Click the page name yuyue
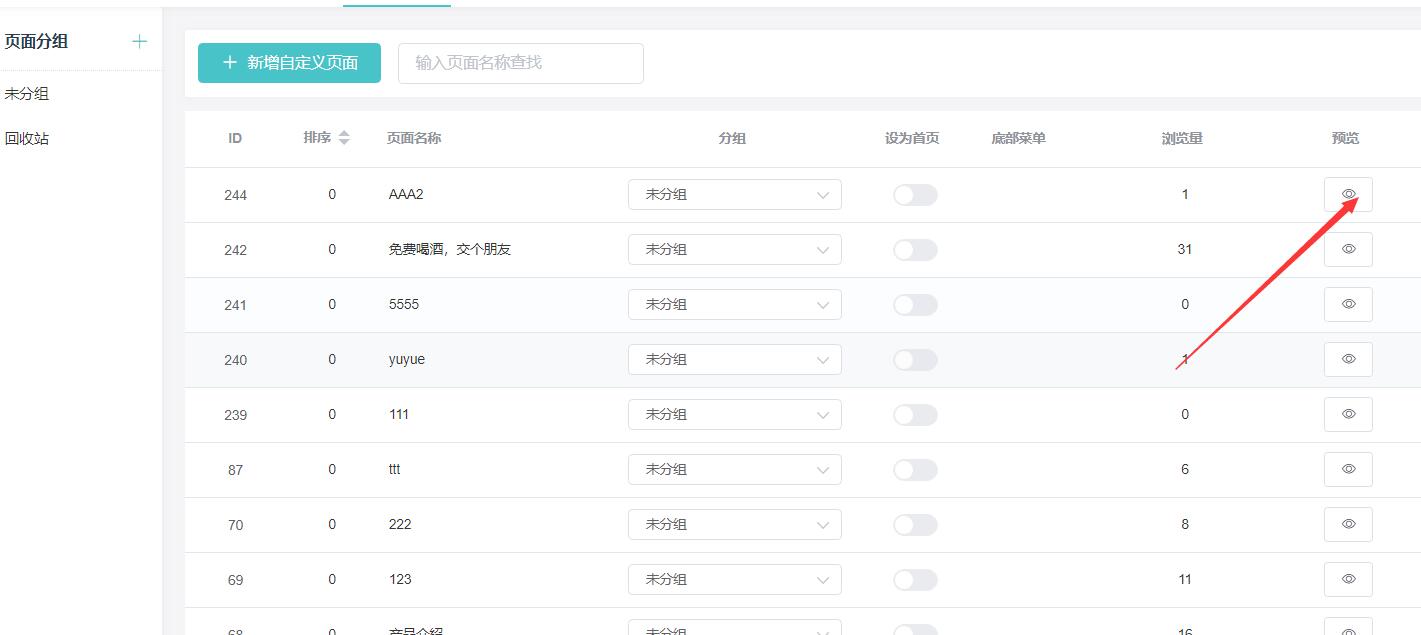The width and height of the screenshot is (1421, 635). [407, 359]
